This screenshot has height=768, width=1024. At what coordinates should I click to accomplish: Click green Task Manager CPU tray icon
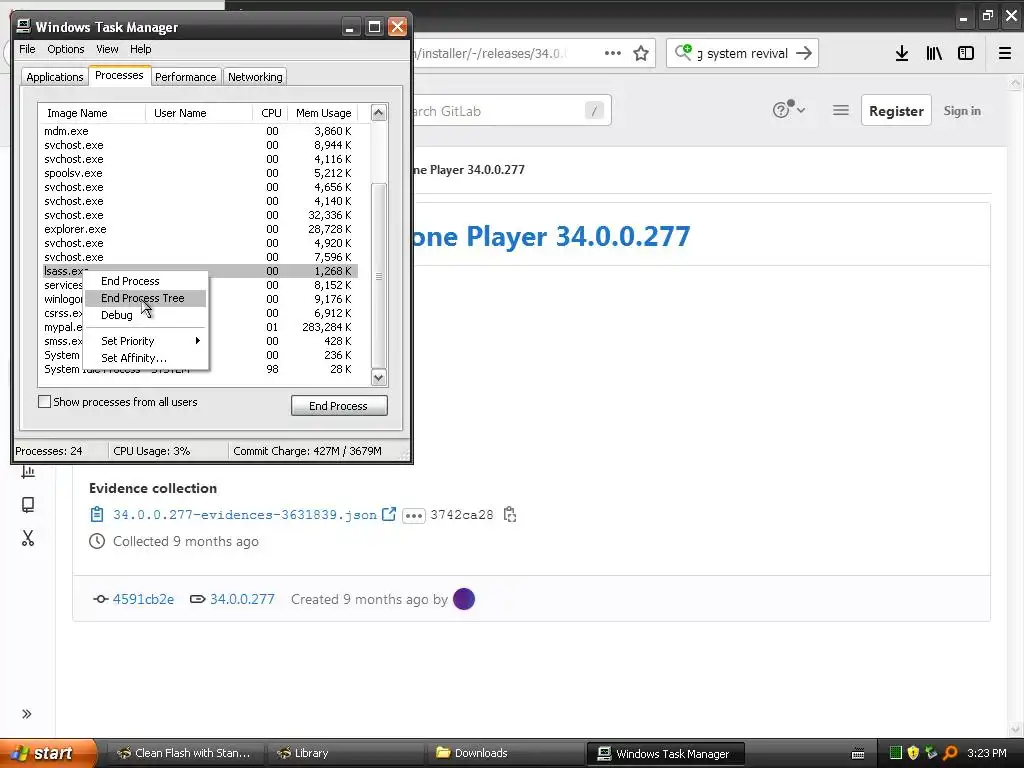[895, 753]
